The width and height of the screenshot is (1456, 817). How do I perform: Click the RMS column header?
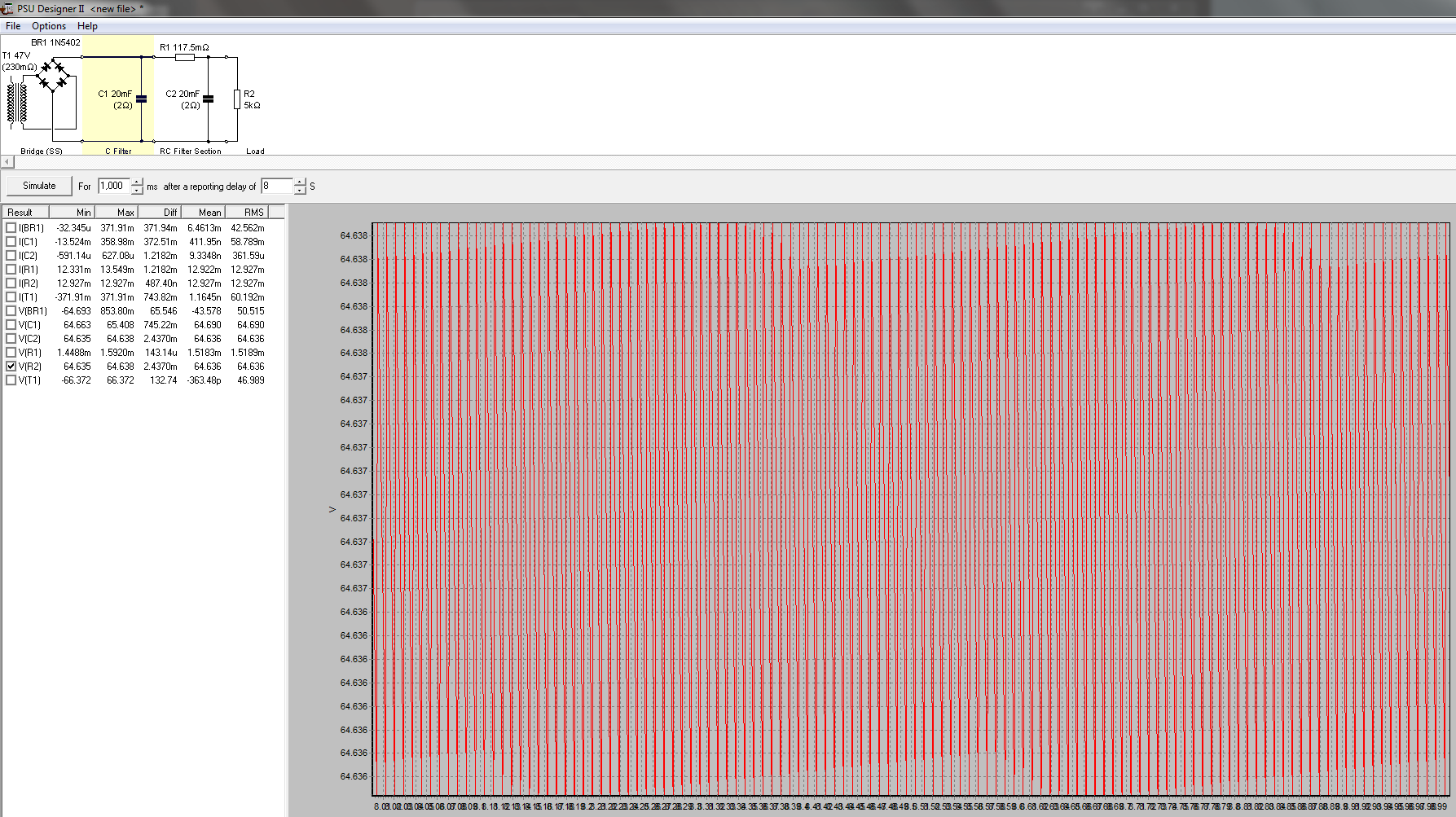[246, 212]
